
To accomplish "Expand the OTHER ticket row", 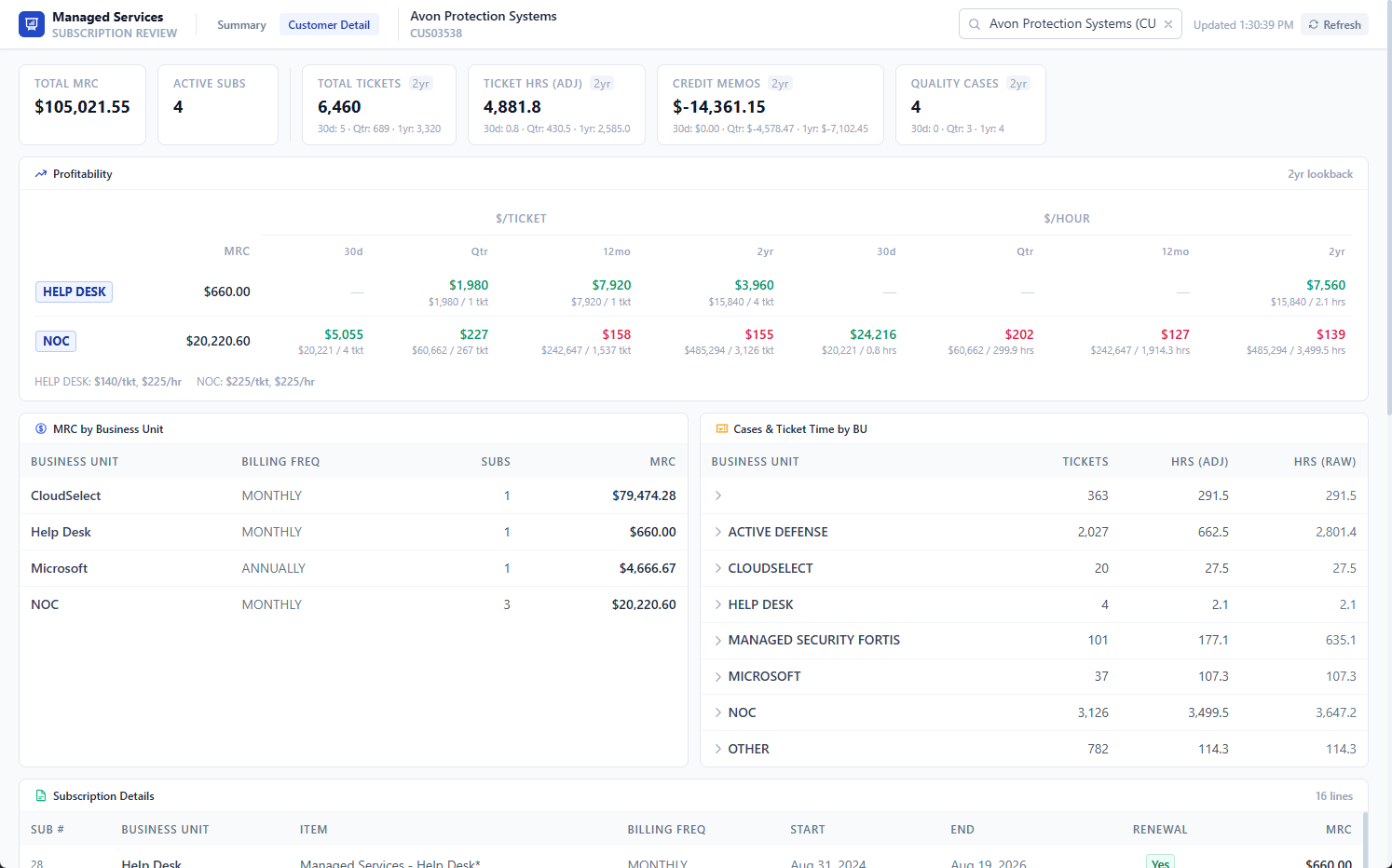I will (718, 749).
